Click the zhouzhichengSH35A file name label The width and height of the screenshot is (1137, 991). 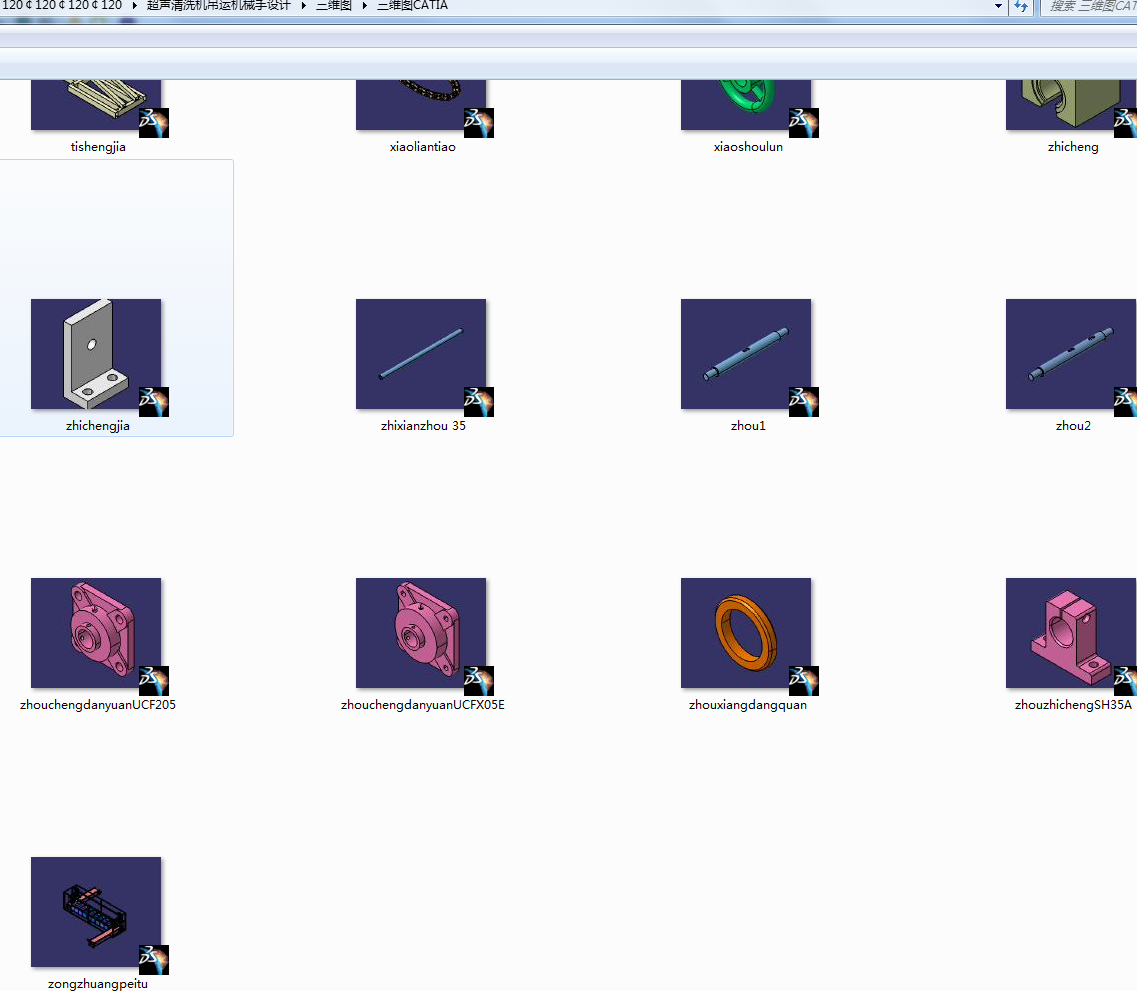tap(1072, 705)
